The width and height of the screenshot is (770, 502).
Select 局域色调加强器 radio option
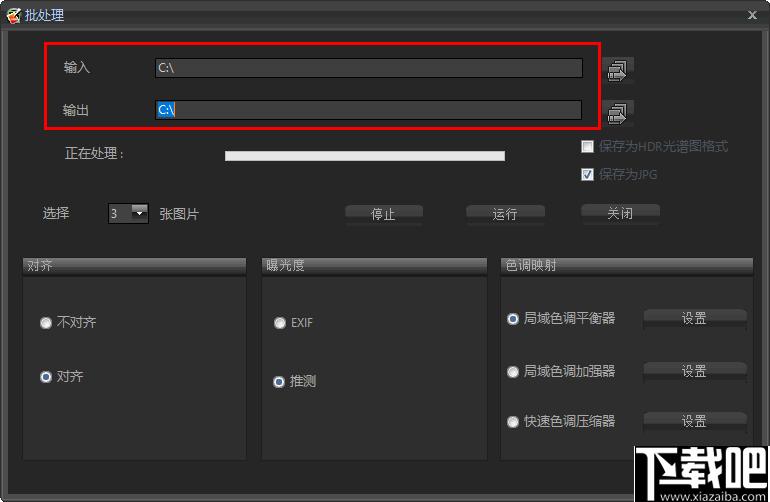(513, 372)
